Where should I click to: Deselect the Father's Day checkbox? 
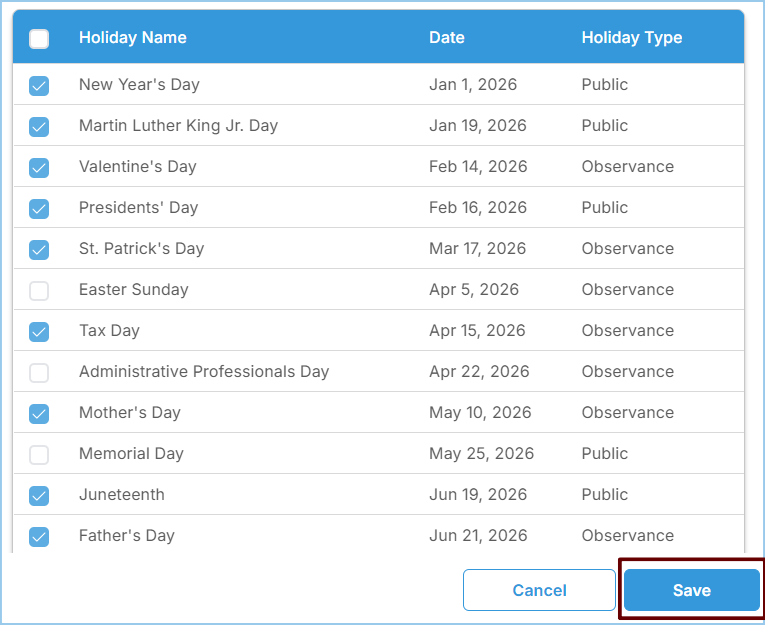(39, 537)
